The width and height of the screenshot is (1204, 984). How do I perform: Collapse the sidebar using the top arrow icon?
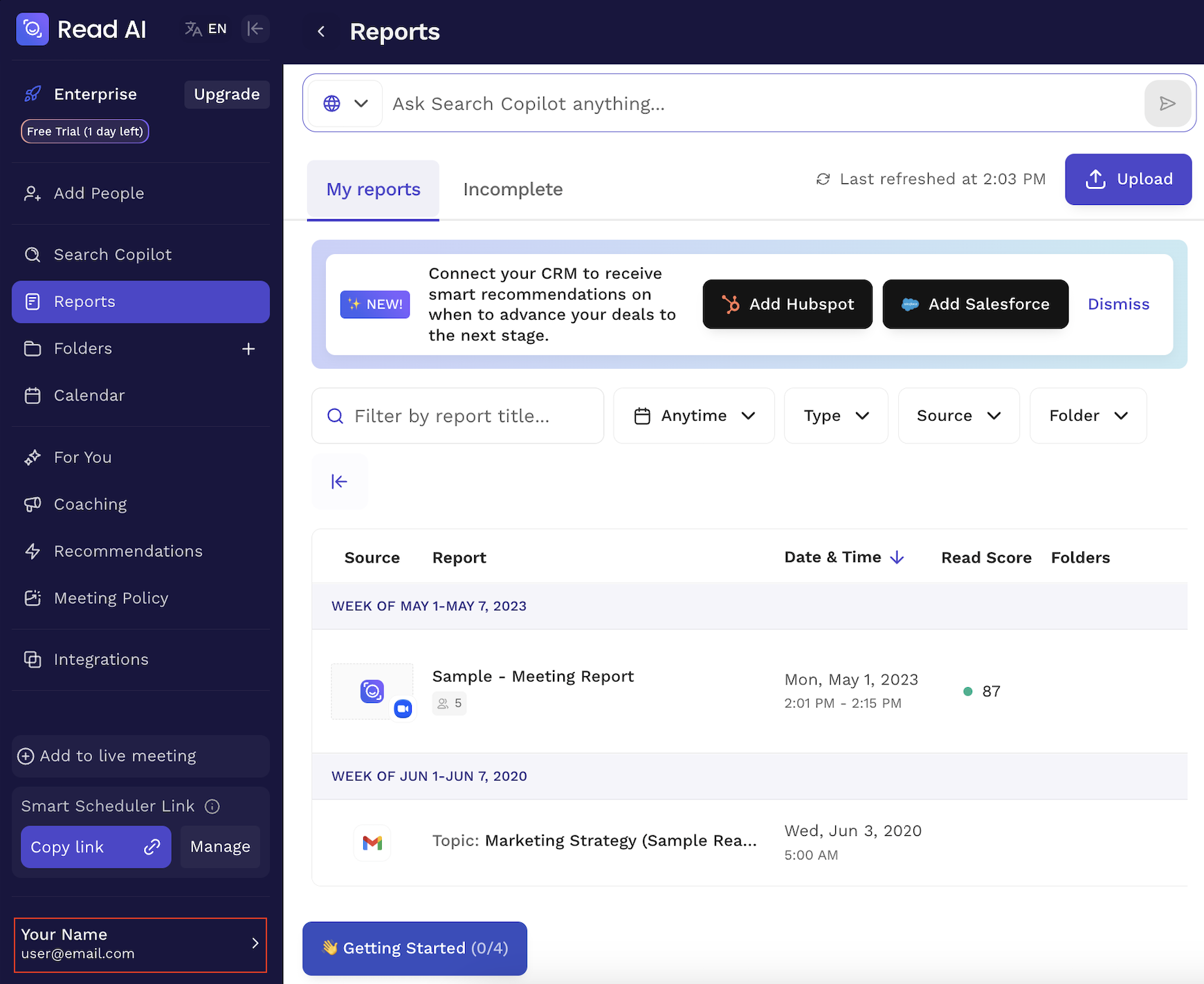255,29
